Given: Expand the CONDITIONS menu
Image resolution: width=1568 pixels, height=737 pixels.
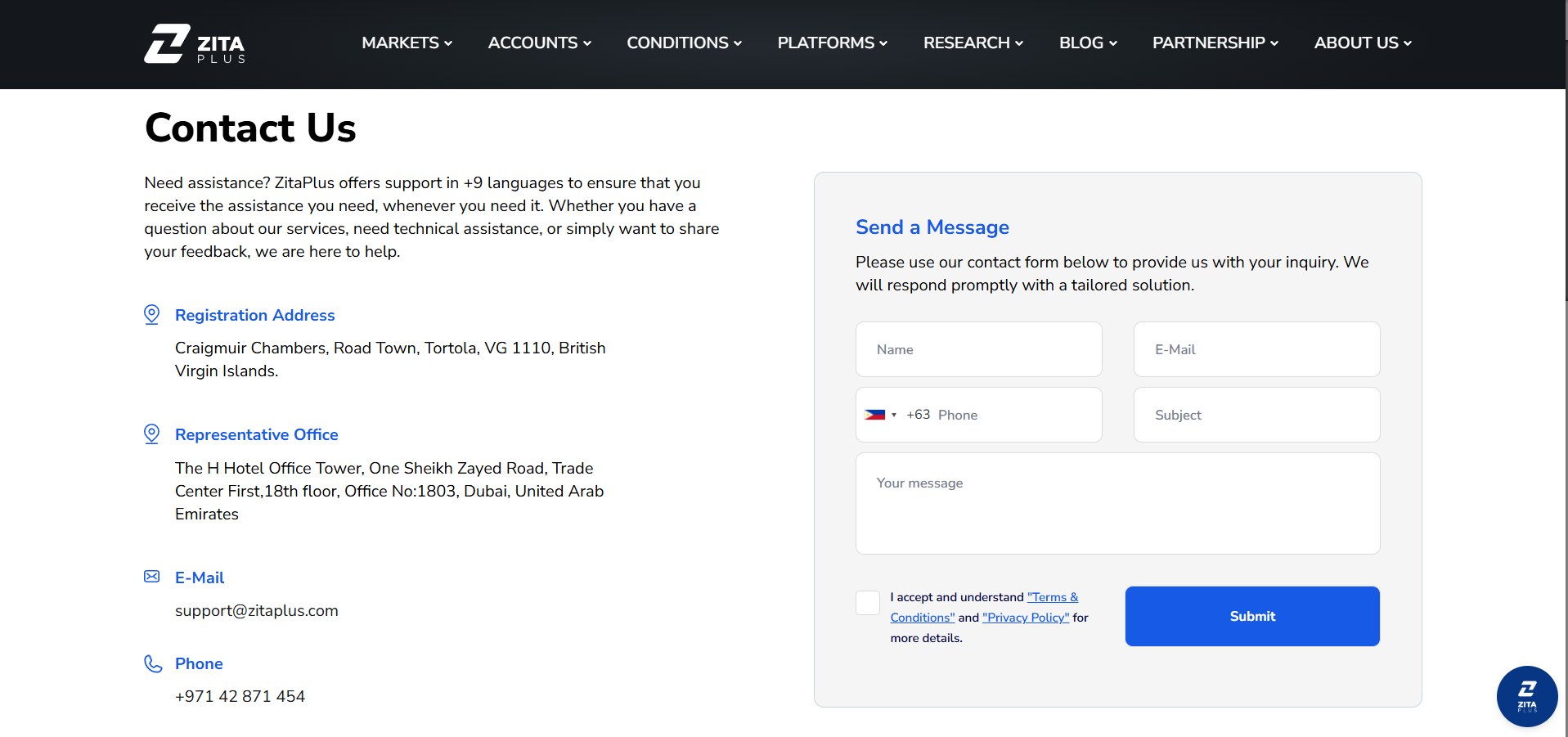Looking at the screenshot, I should pyautogui.click(x=685, y=43).
